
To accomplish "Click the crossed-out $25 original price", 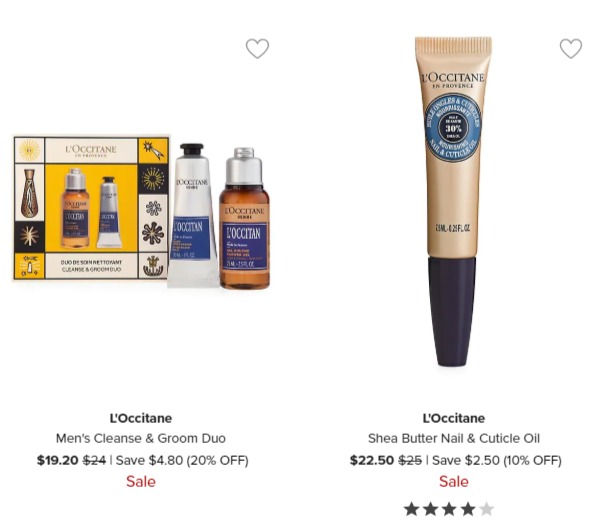I will [x=410, y=460].
